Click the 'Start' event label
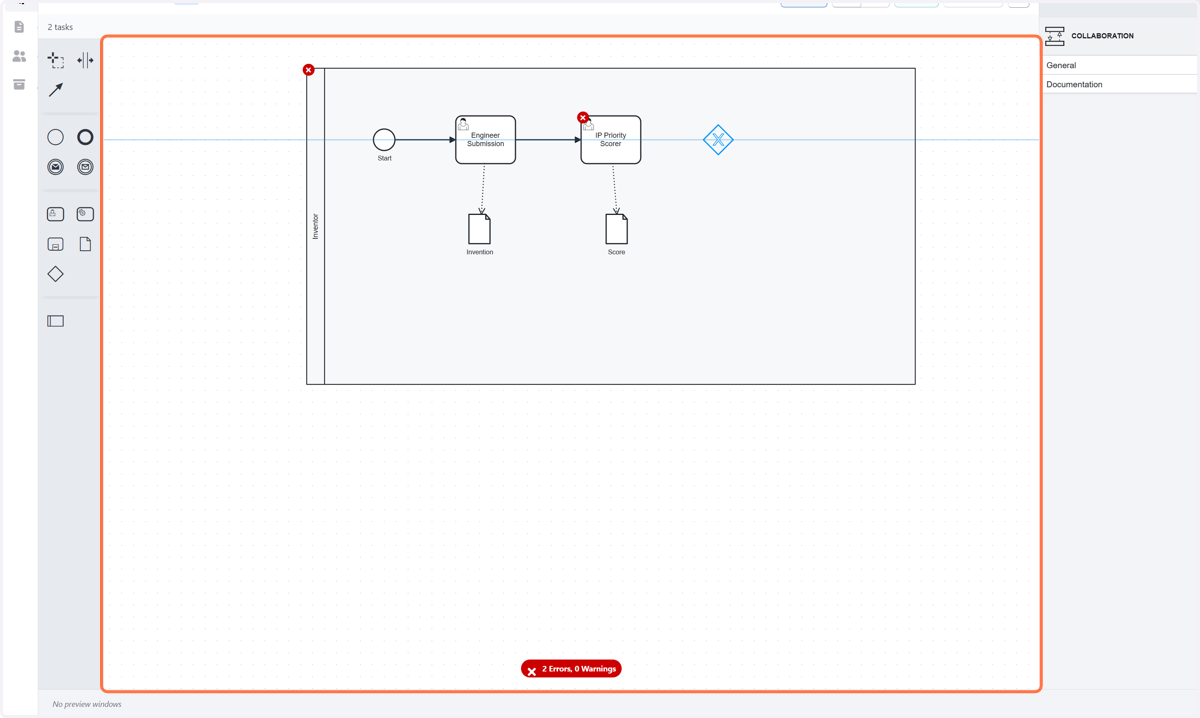The image size is (1200, 718). pyautogui.click(x=385, y=158)
